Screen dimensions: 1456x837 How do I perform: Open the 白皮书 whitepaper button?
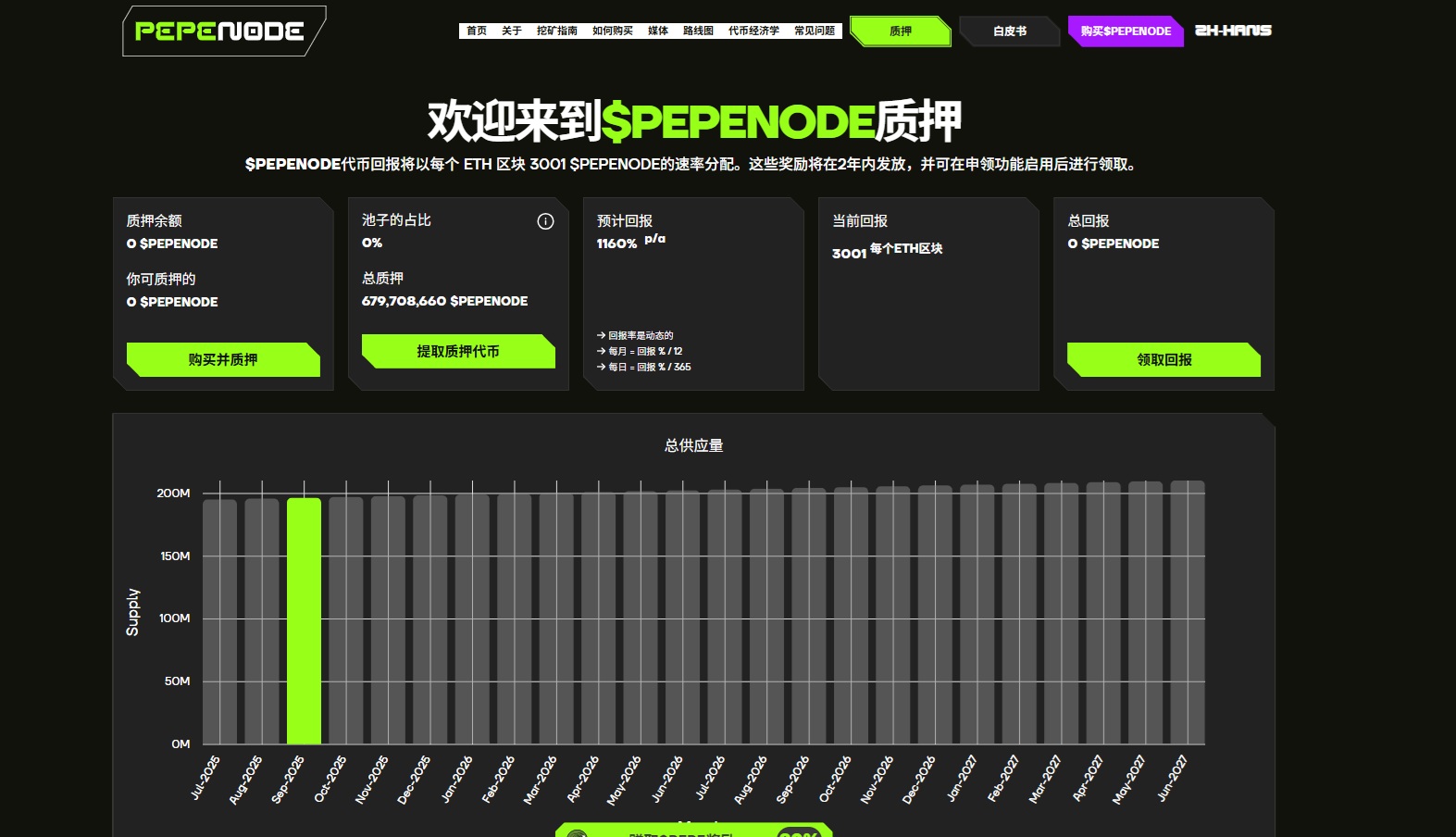(1010, 31)
